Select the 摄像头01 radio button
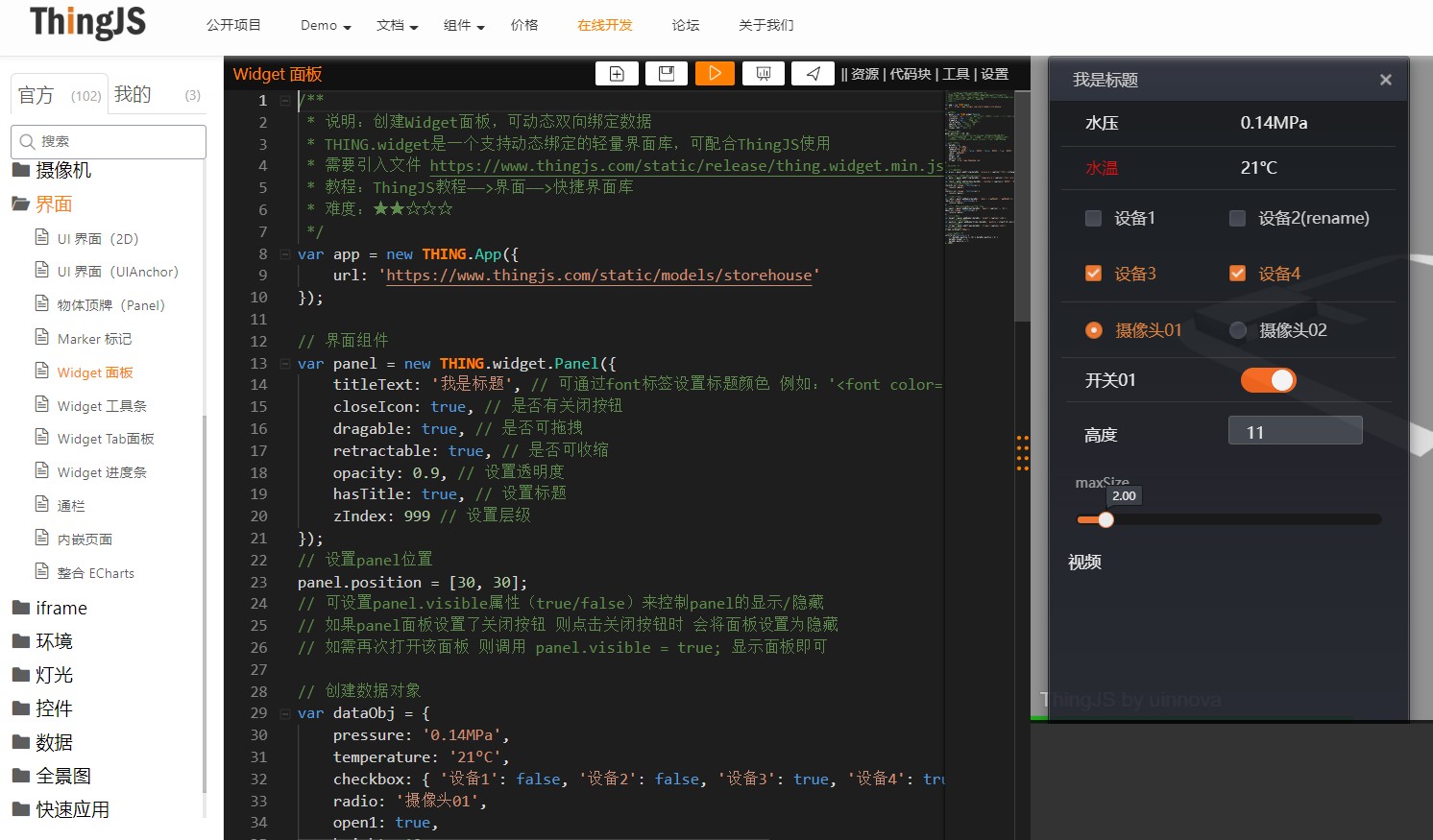This screenshot has width=1433, height=840. [x=1093, y=330]
